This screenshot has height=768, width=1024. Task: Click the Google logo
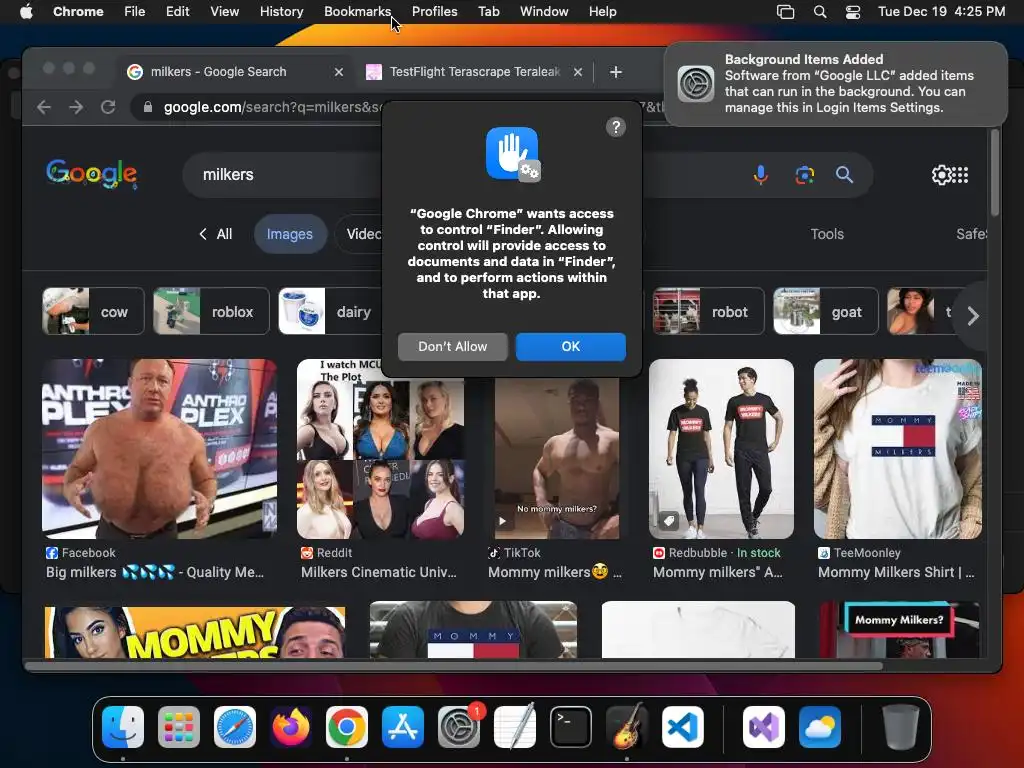(91, 174)
